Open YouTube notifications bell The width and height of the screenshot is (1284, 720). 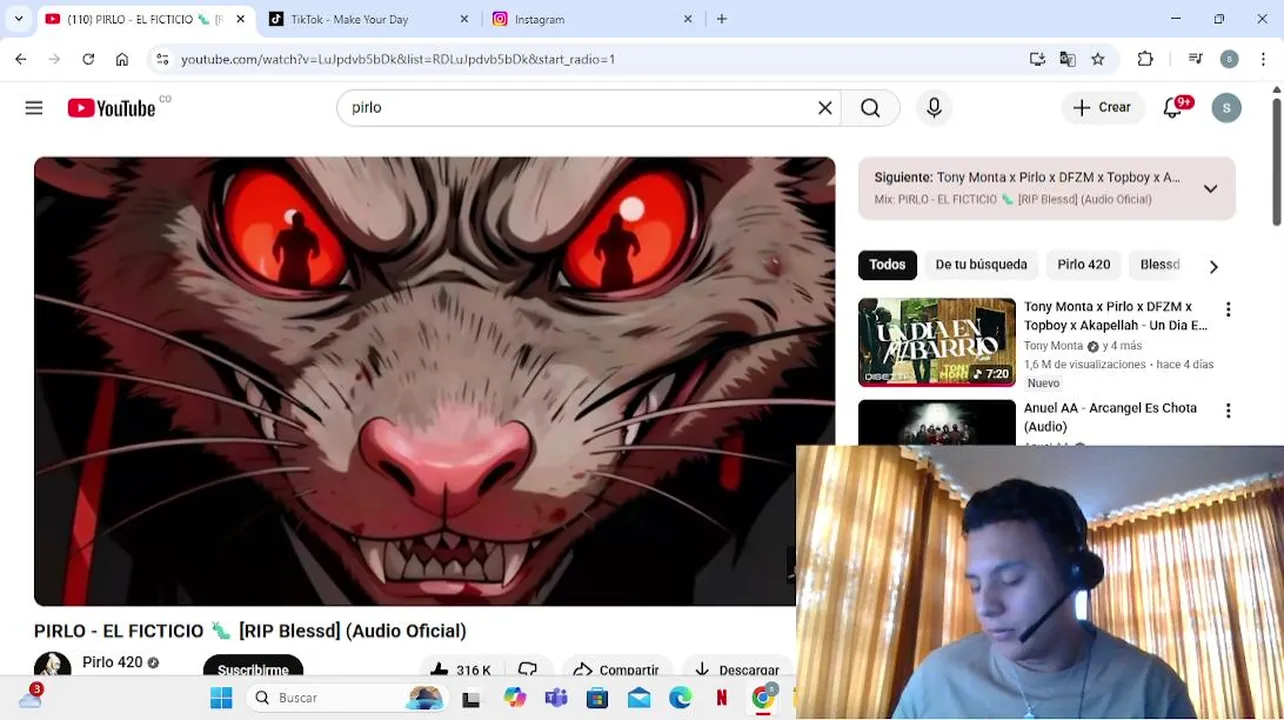tap(1173, 108)
